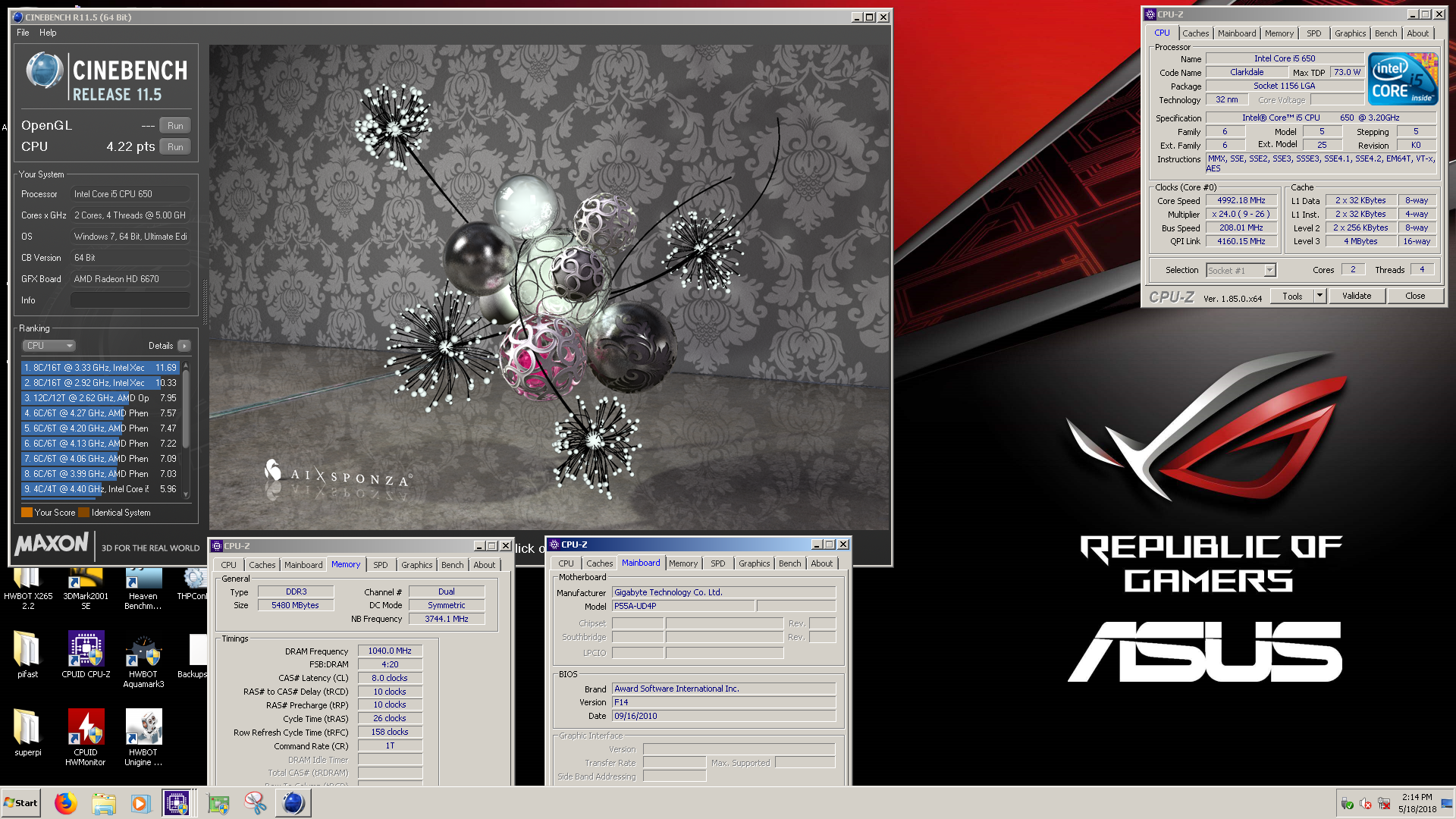Open About tab in Mainboard CPU-Z window
The height and width of the screenshot is (819, 1456).
822,563
